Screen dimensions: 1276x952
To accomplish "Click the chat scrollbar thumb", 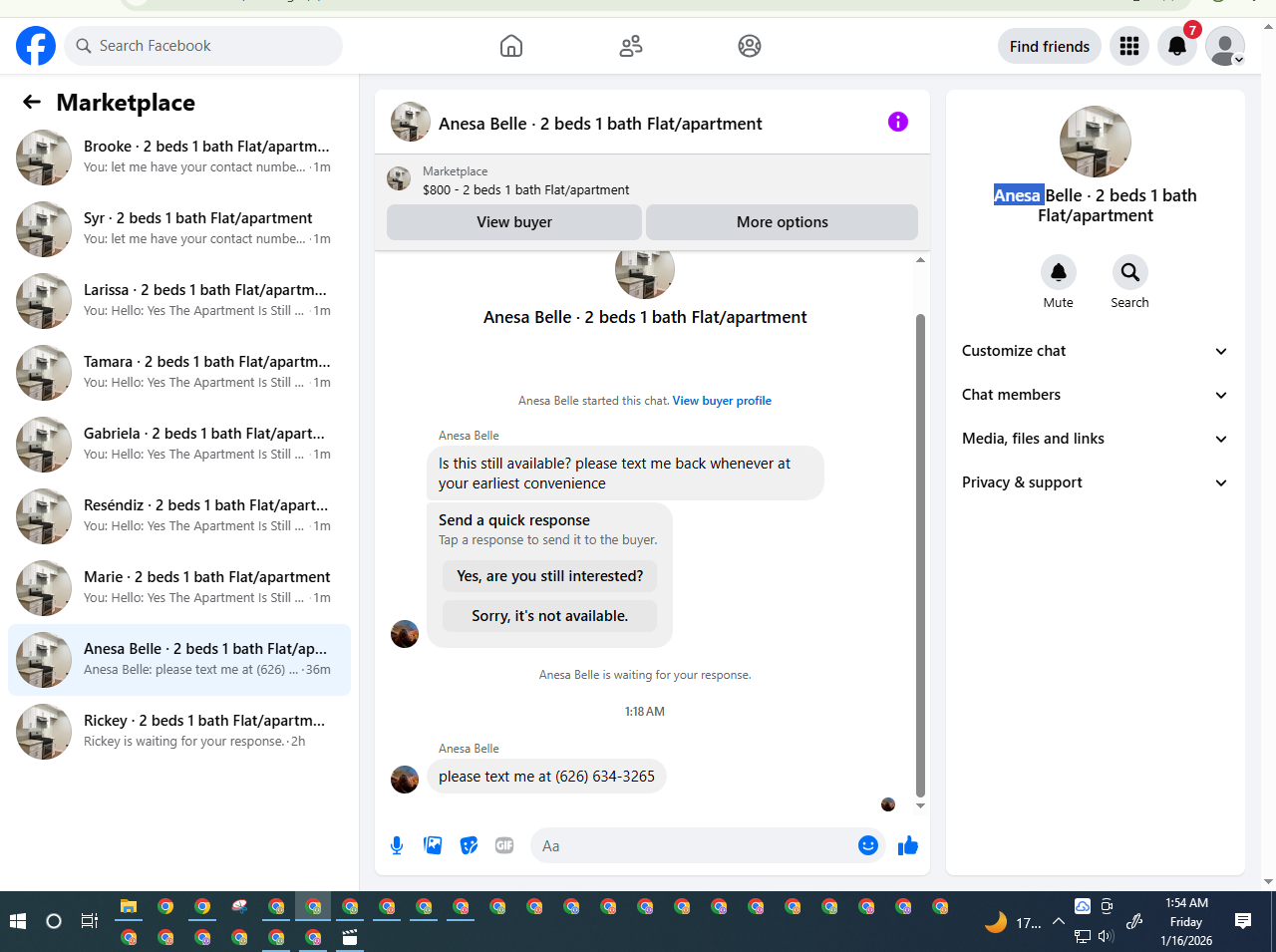I will [920, 556].
